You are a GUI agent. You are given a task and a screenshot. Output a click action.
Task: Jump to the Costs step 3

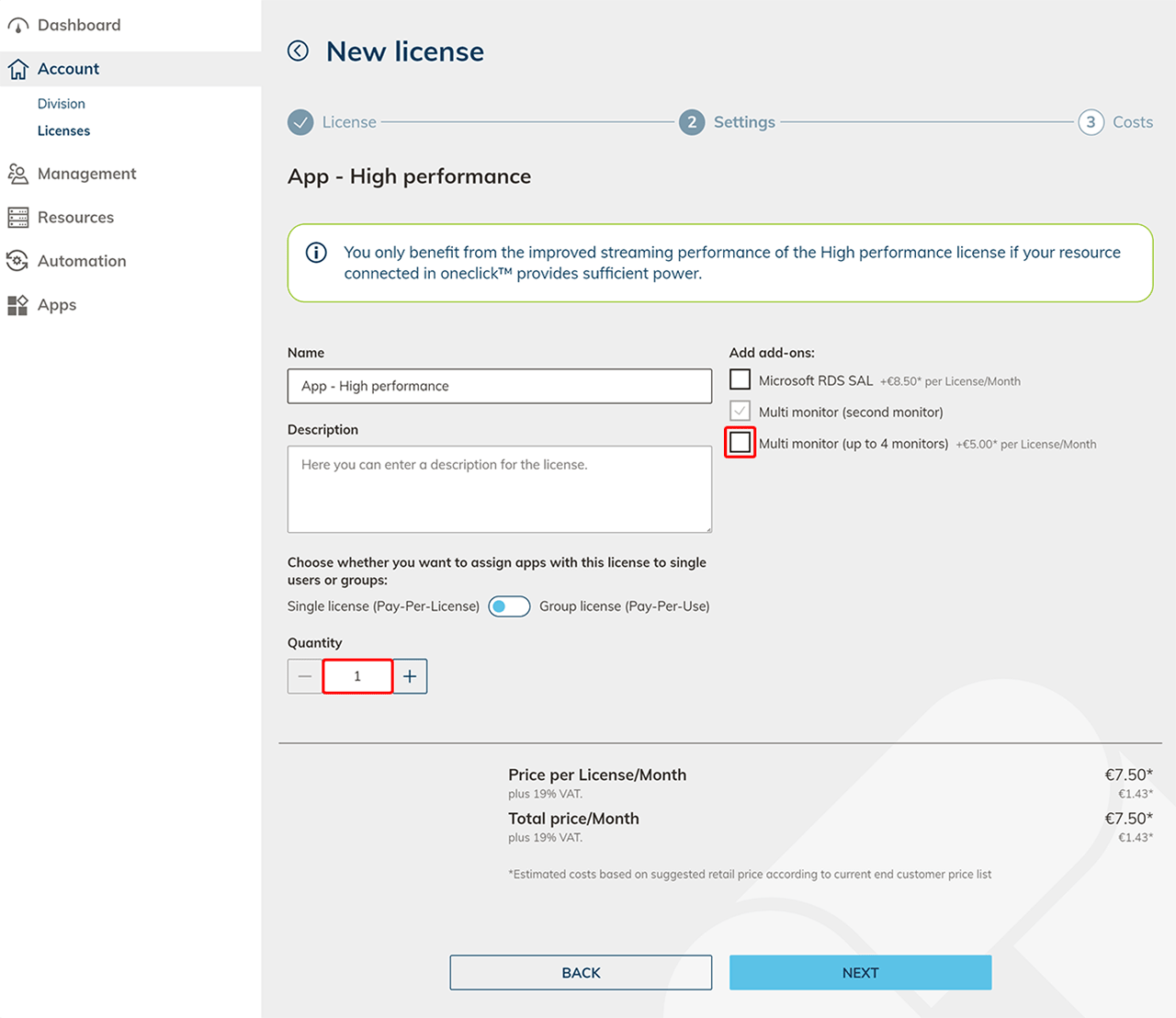1091,122
